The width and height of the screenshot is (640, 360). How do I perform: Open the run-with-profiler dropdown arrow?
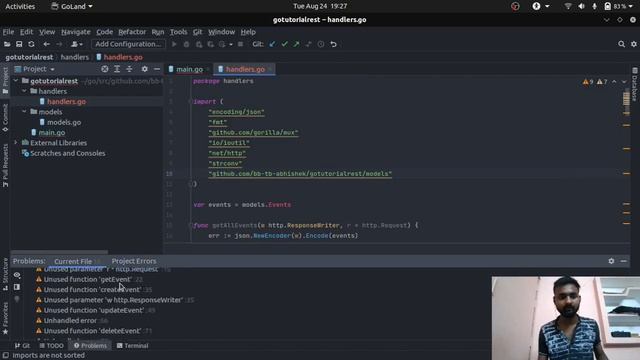click(231, 44)
